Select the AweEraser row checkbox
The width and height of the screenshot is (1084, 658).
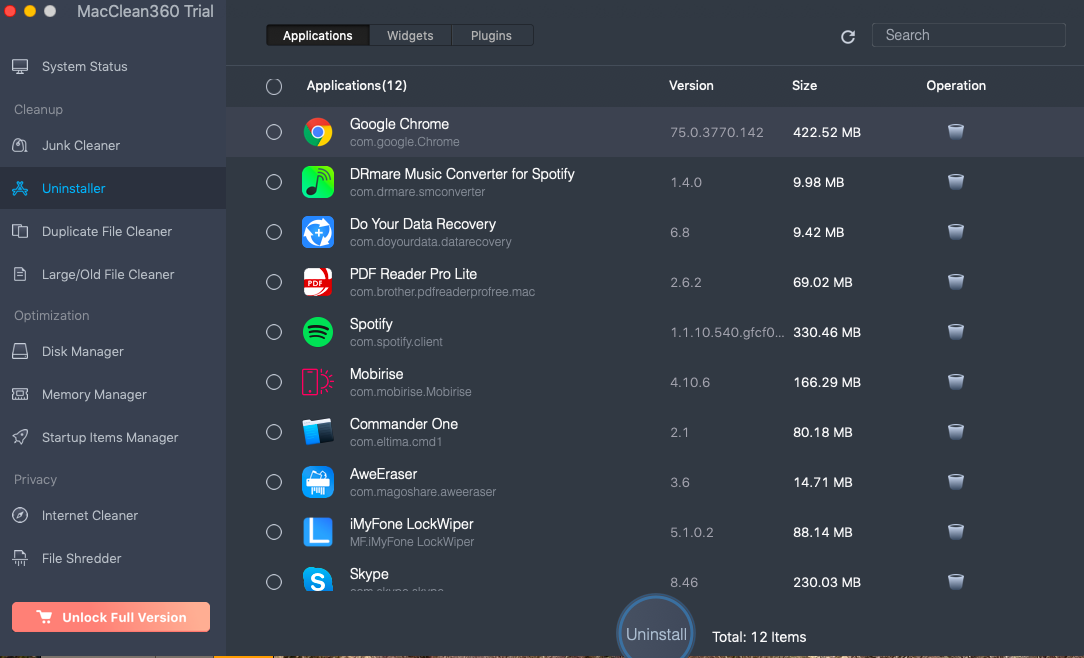[274, 482]
